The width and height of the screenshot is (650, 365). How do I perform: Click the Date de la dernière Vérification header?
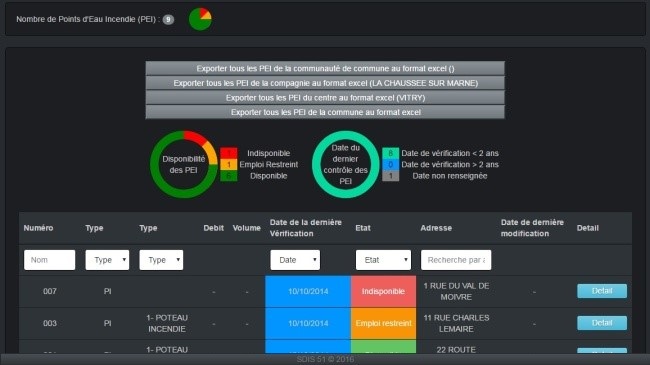(x=306, y=228)
